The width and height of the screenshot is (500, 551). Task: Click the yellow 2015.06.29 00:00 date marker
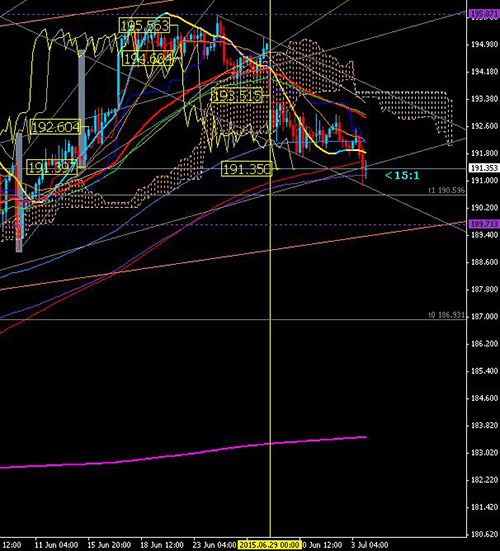click(269, 545)
